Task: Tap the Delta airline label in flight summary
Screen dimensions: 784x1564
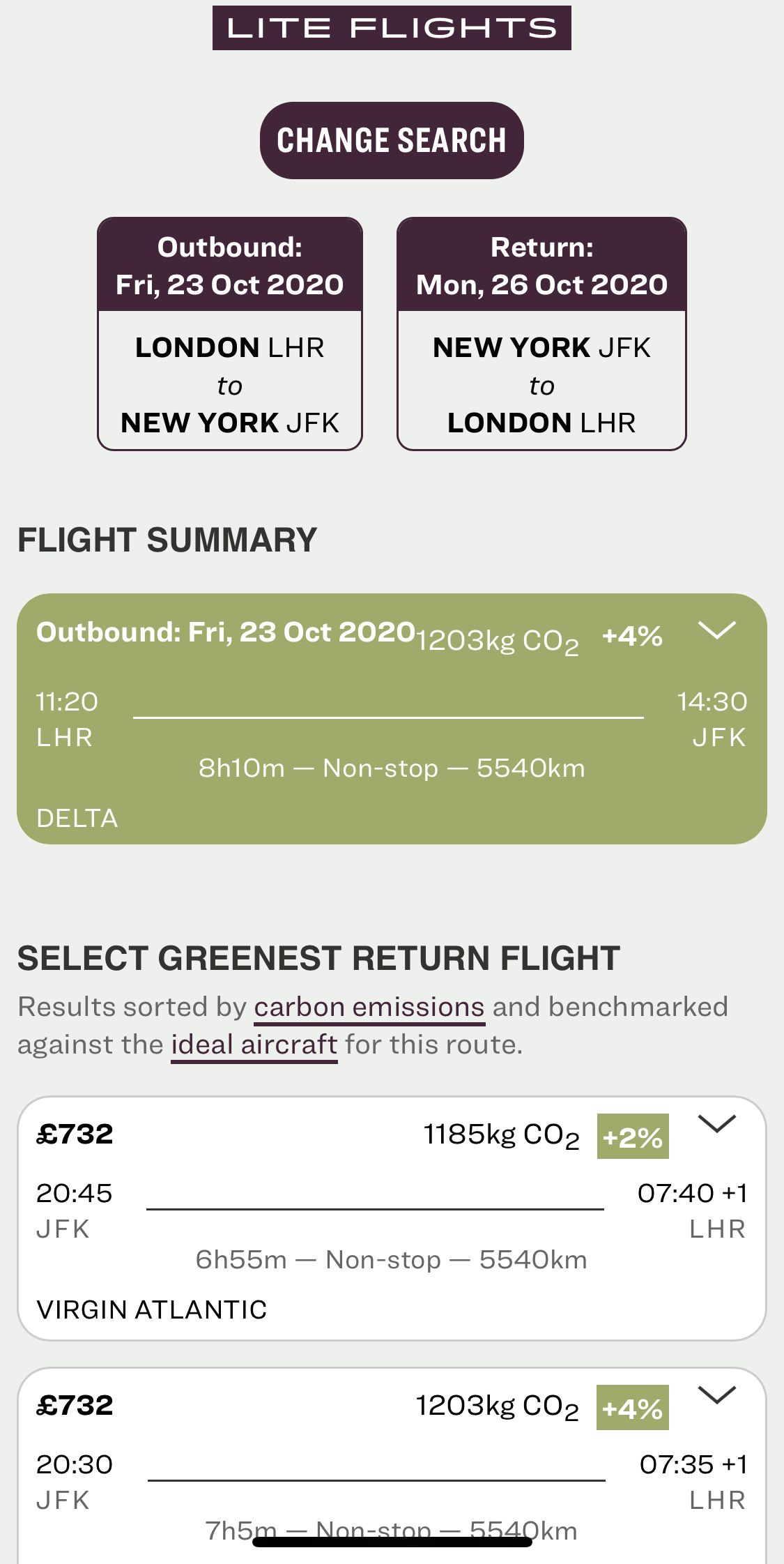Action: 77,818
